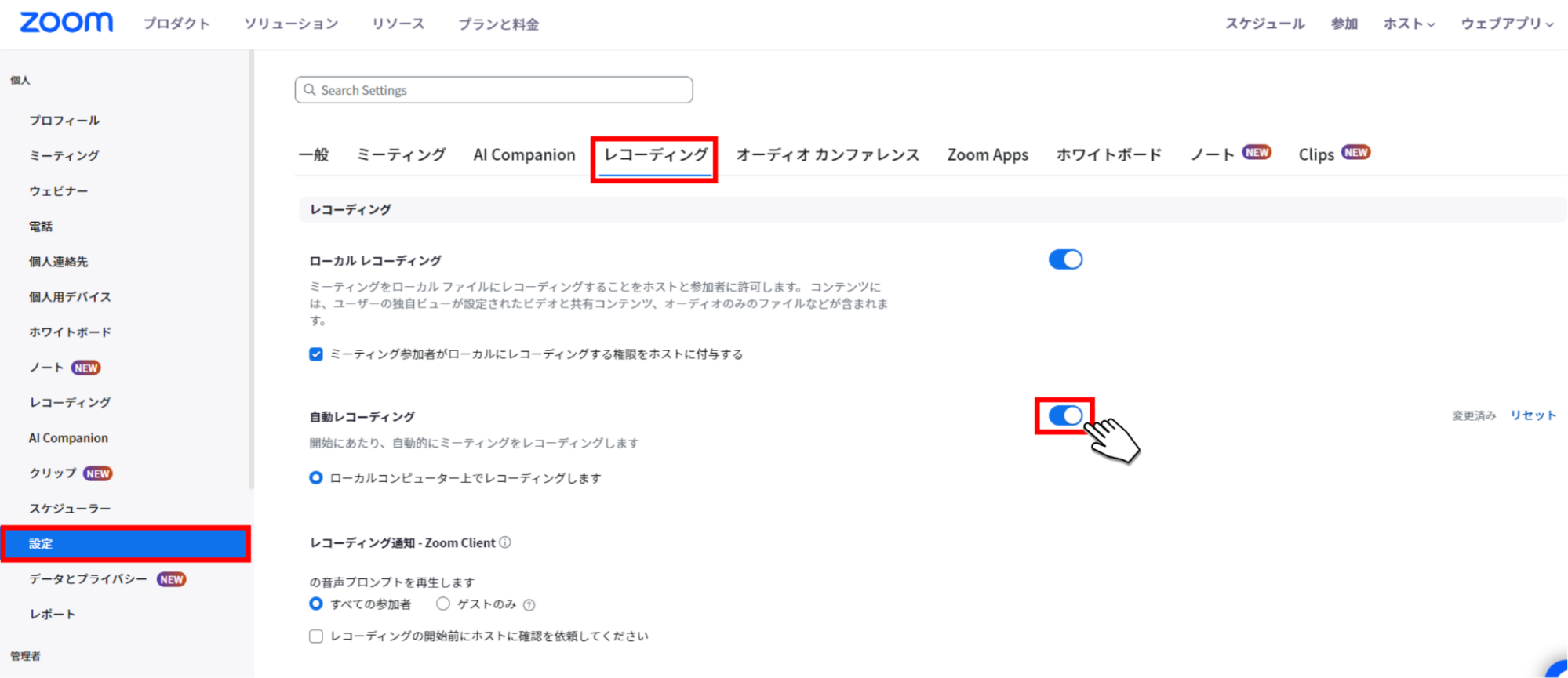Image resolution: width=1568 pixels, height=678 pixels.
Task: Switch to the ノート settings tab
Action: point(1213,154)
